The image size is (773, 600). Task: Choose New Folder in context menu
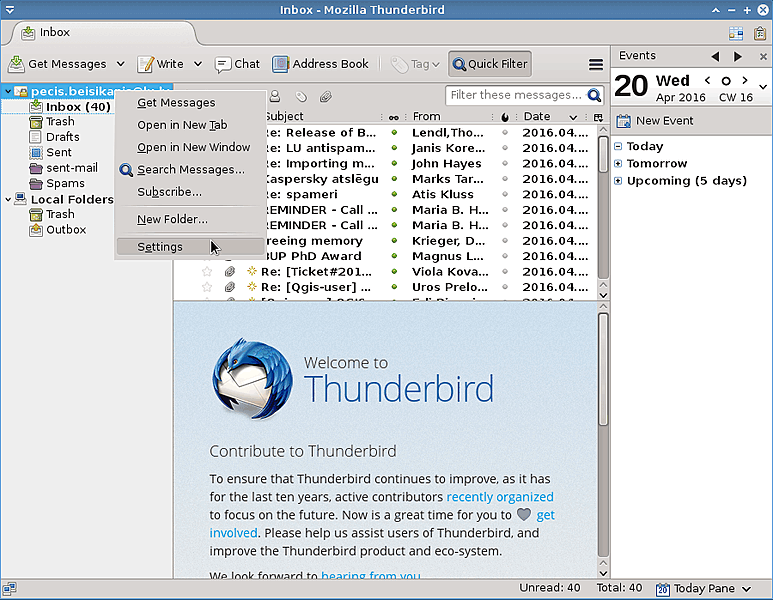point(190,219)
